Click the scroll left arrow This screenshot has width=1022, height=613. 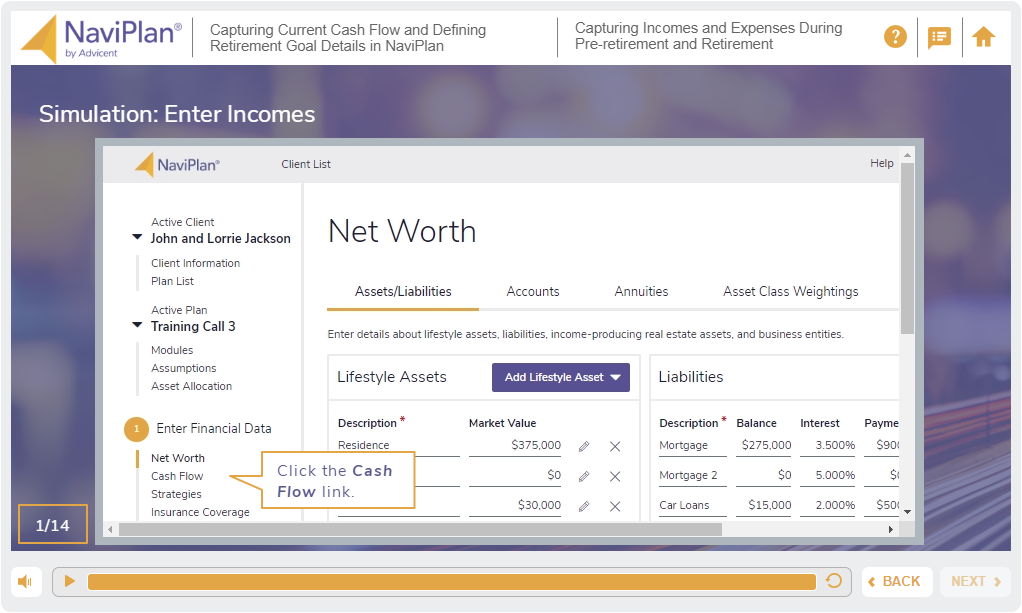(x=111, y=530)
